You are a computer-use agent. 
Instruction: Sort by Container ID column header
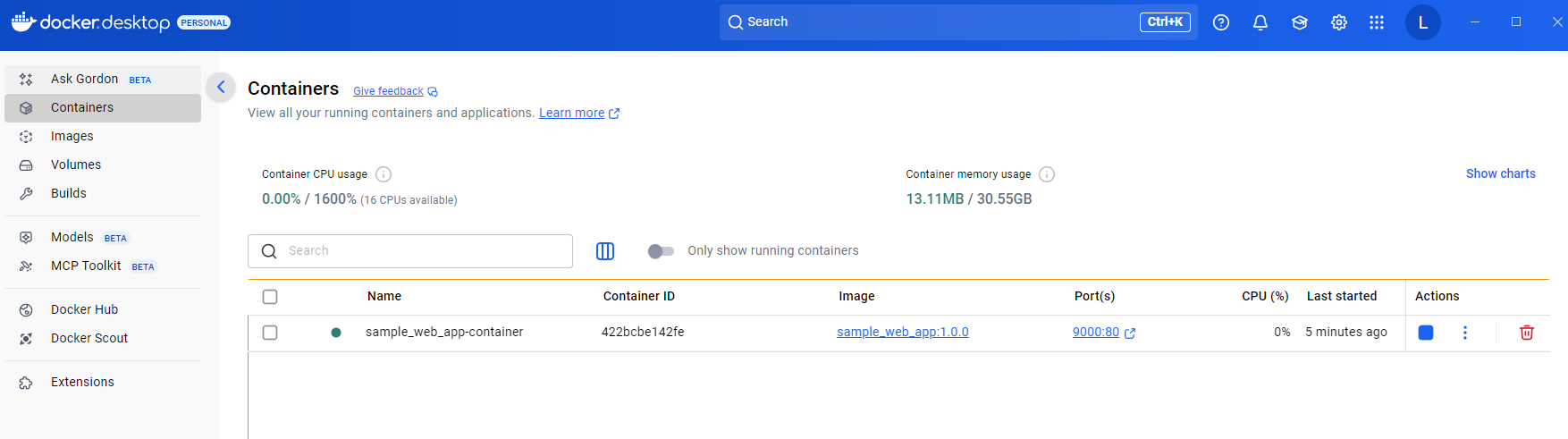click(639, 296)
